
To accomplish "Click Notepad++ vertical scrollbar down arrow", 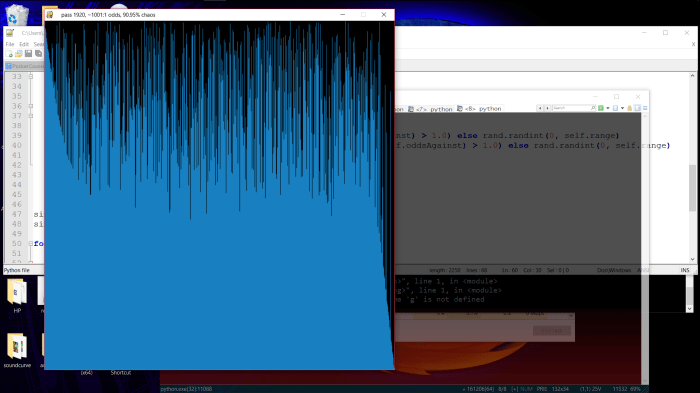I will (x=692, y=259).
